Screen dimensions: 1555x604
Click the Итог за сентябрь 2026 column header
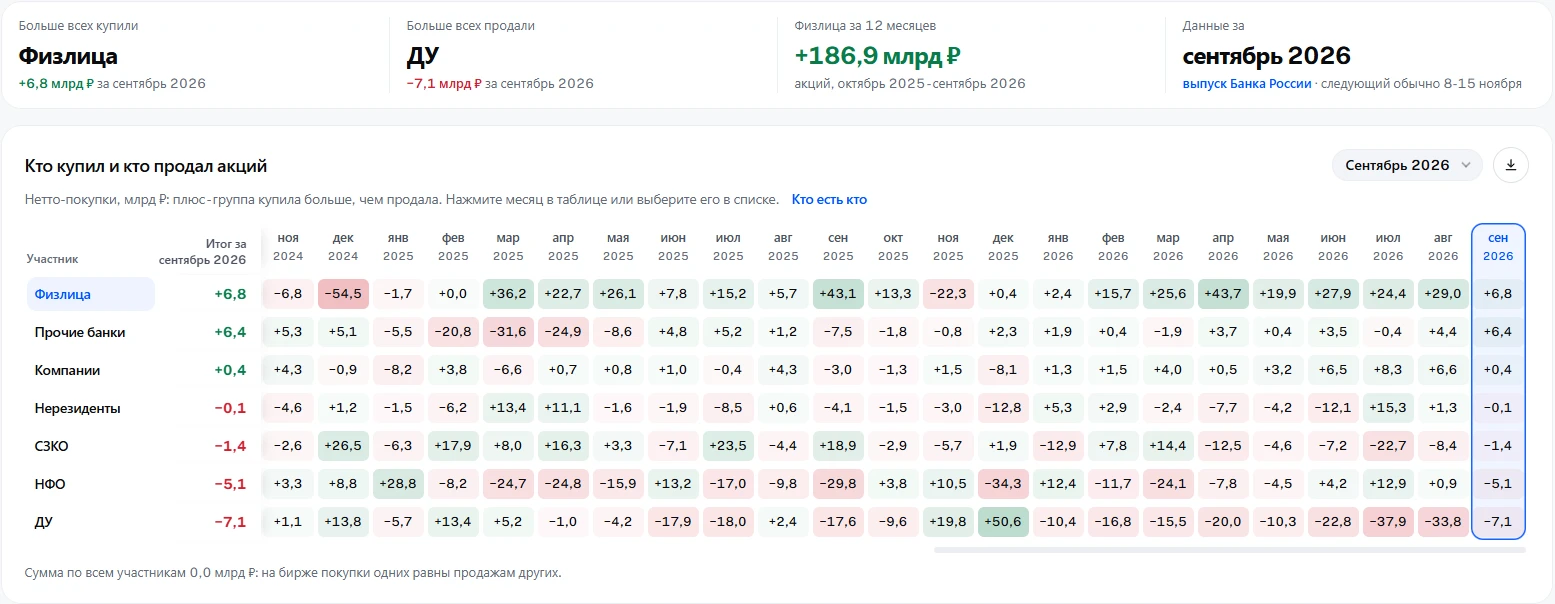click(202, 251)
